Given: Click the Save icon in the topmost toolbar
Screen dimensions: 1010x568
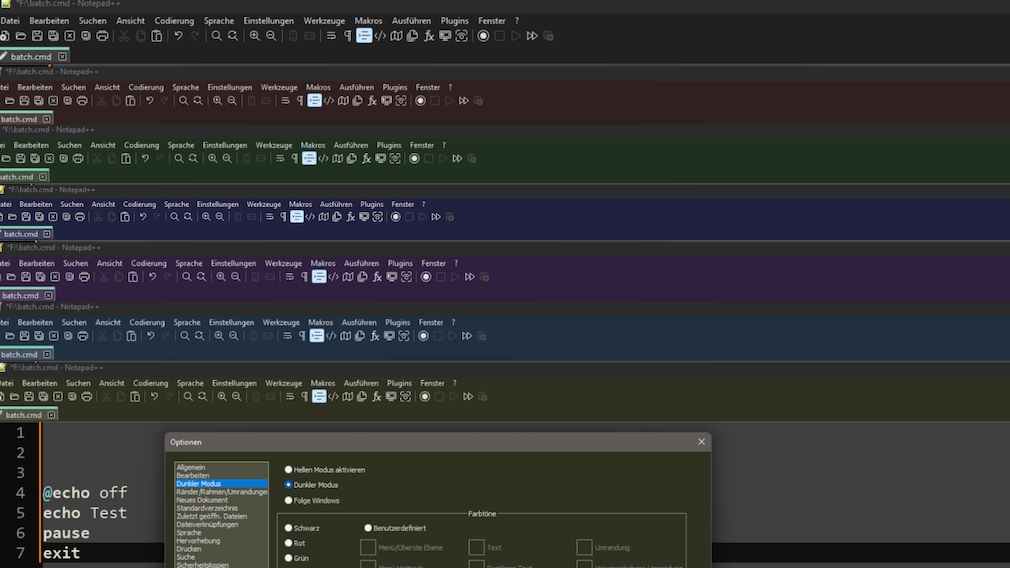Looking at the screenshot, I should pos(37,36).
